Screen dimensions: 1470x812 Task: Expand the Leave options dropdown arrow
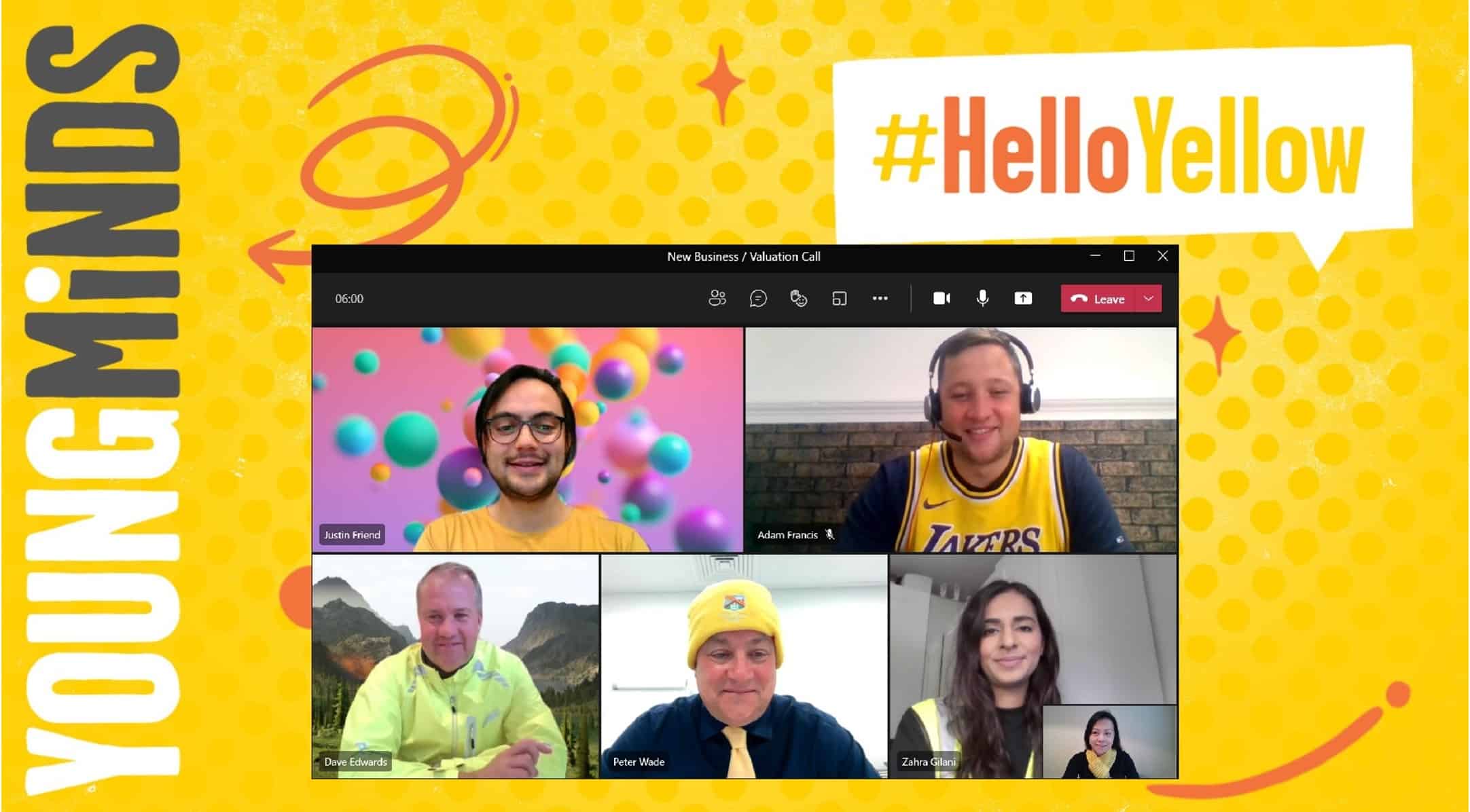(1149, 299)
